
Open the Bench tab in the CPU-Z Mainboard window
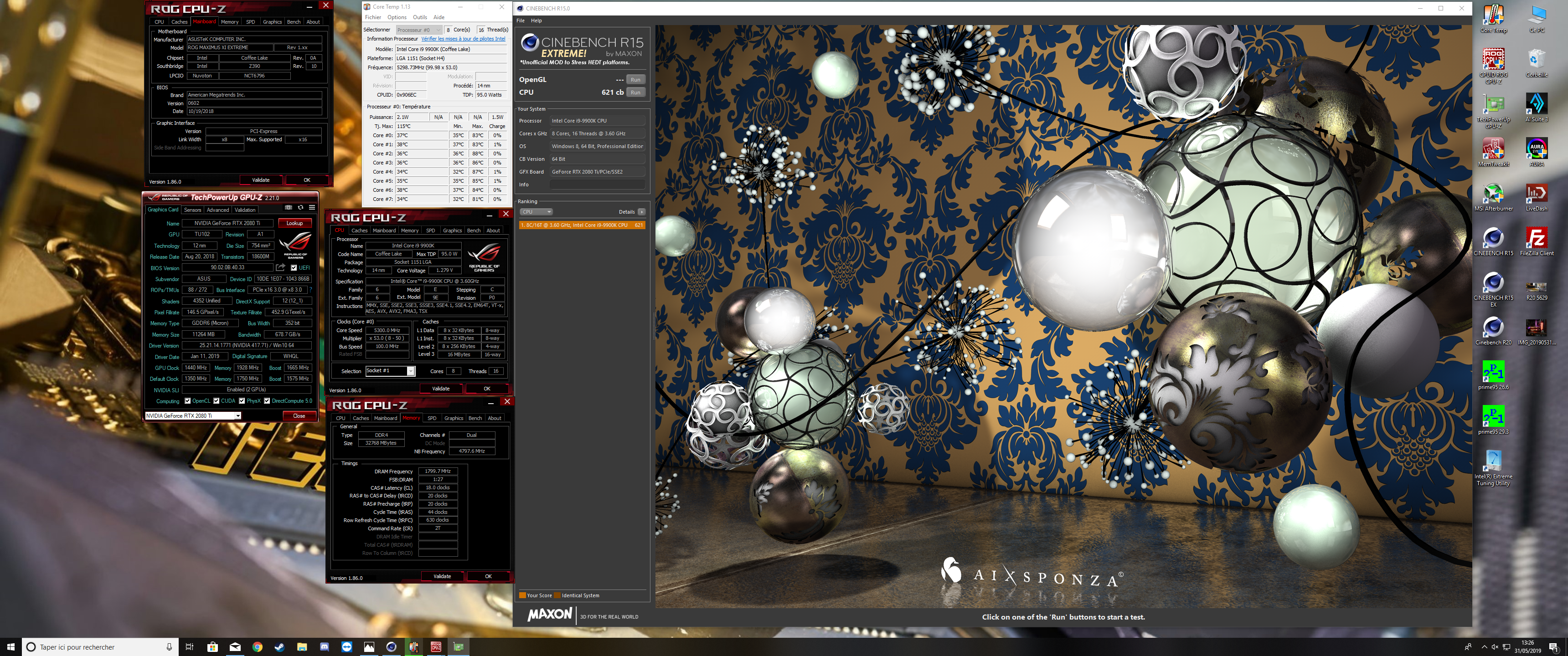coord(294,22)
